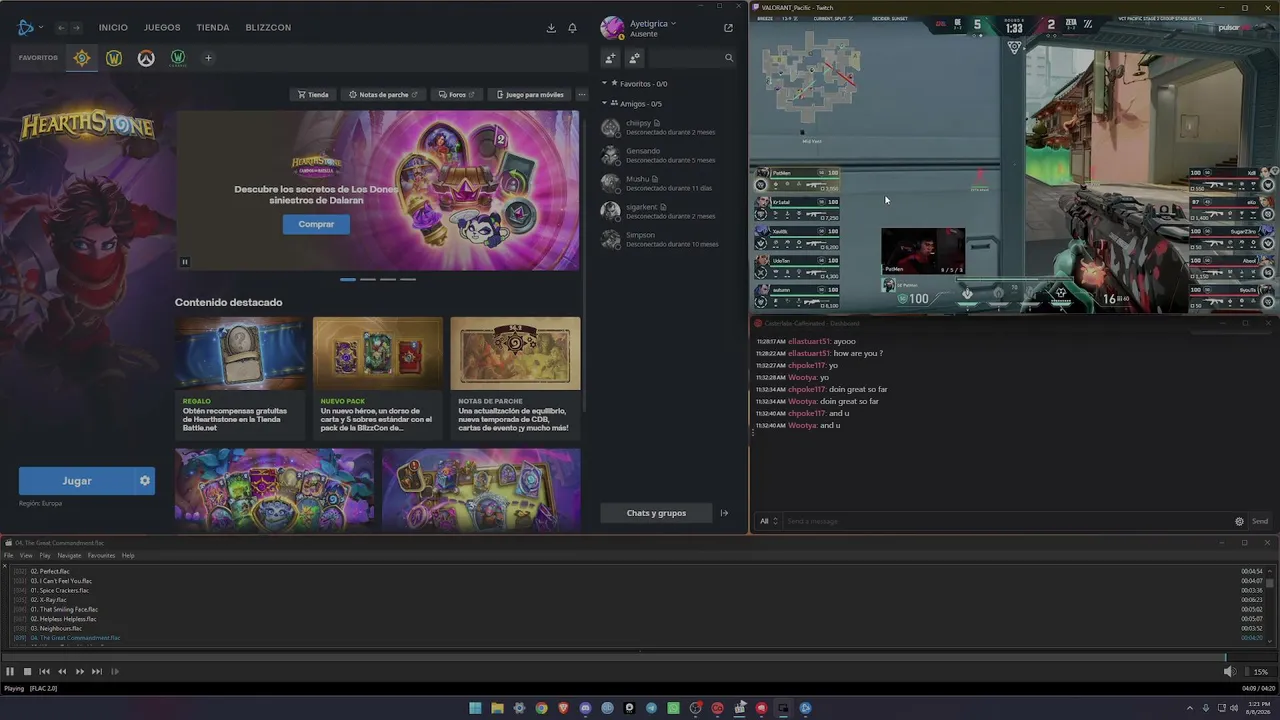This screenshot has height=720, width=1280.
Task: Select the Overwatch favorite game icon
Action: (146, 58)
